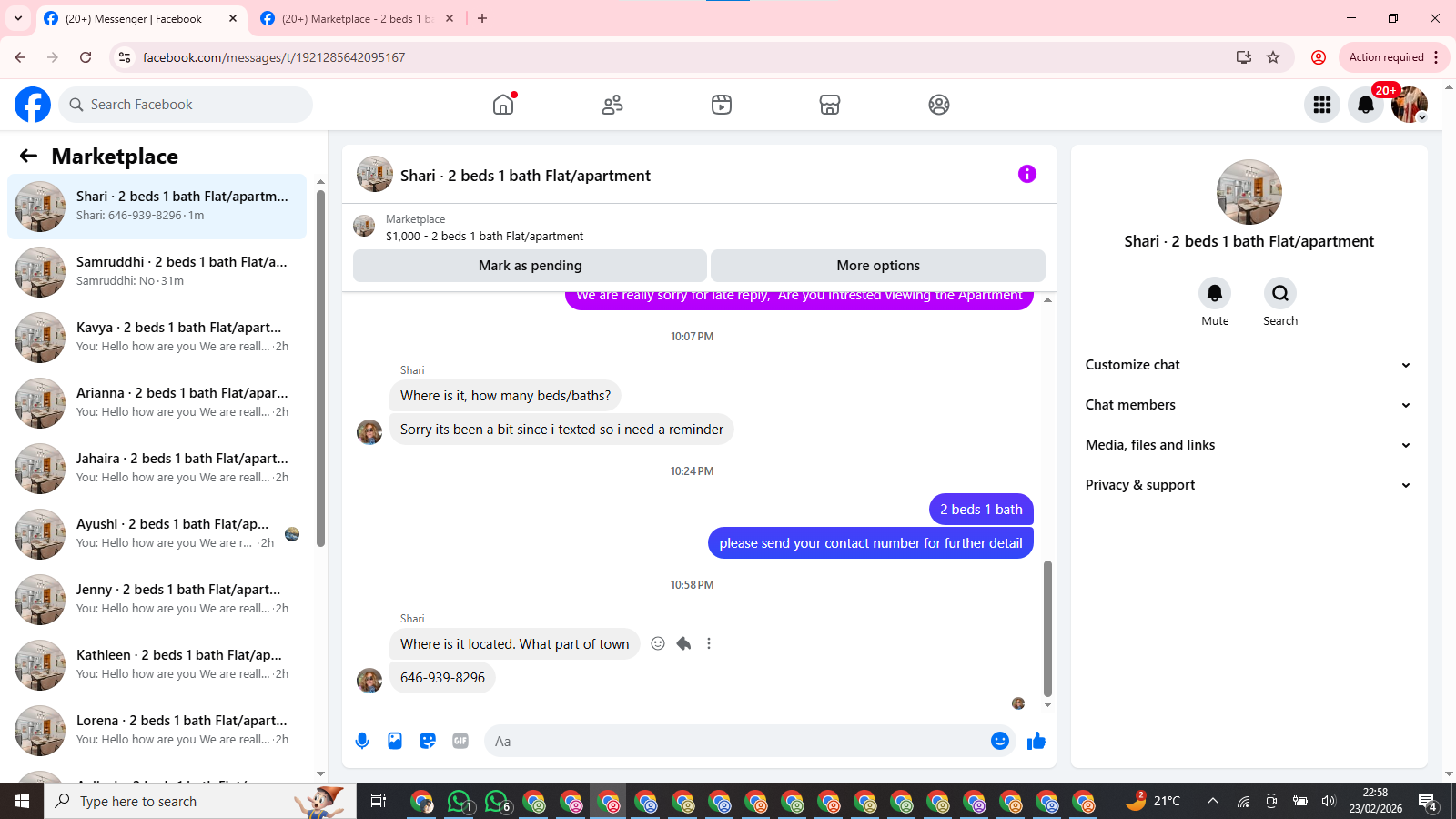Go to Home feed icon

pyautogui.click(x=503, y=105)
